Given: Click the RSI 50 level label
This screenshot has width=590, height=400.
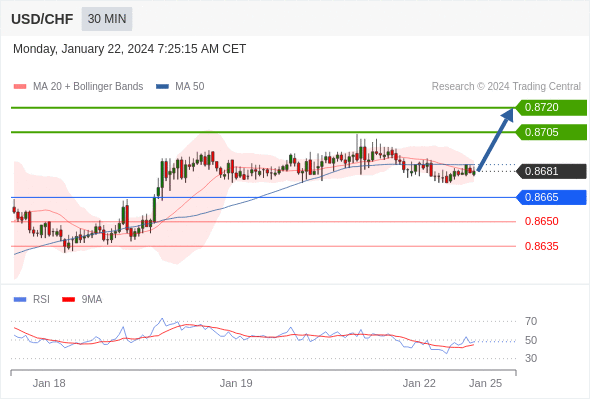Looking at the screenshot, I should (531, 340).
